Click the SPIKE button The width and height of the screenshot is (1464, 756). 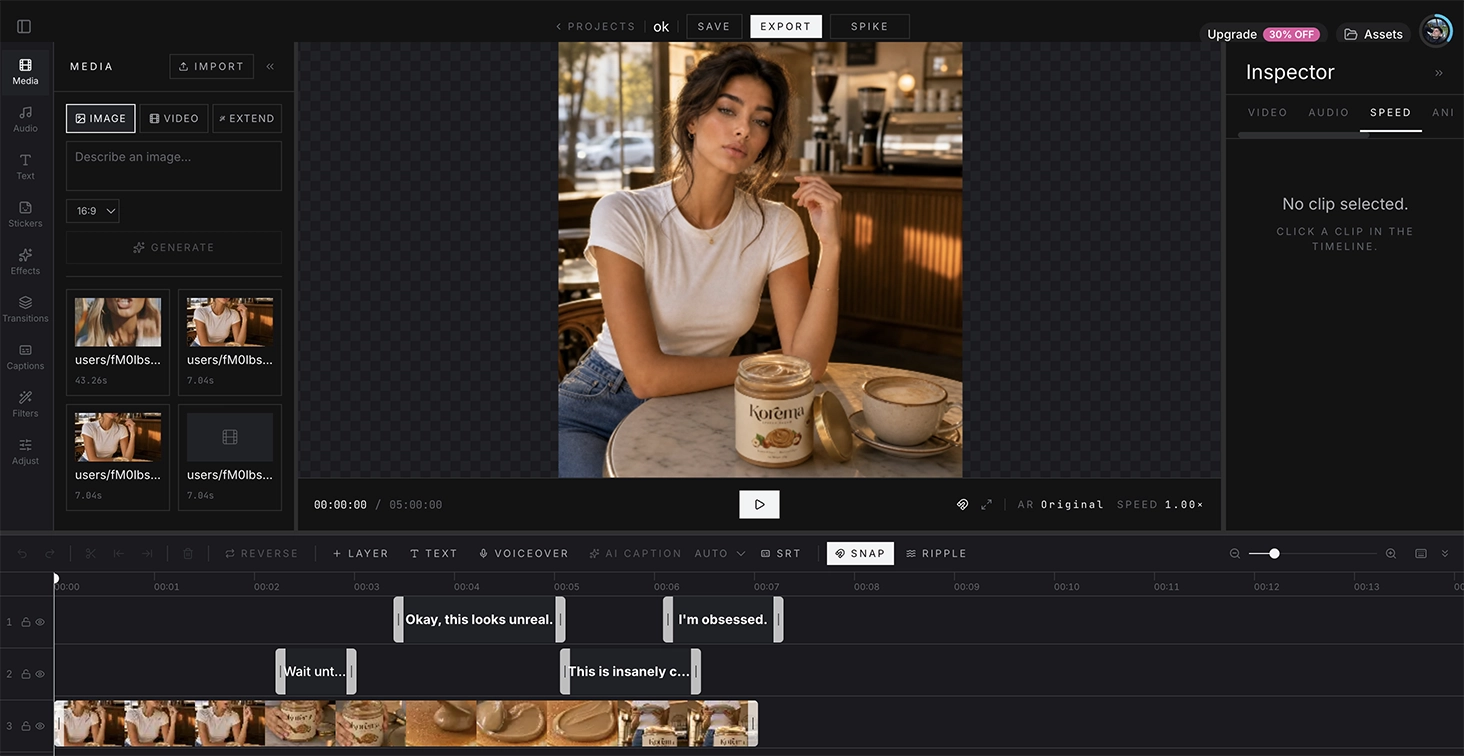(870, 26)
